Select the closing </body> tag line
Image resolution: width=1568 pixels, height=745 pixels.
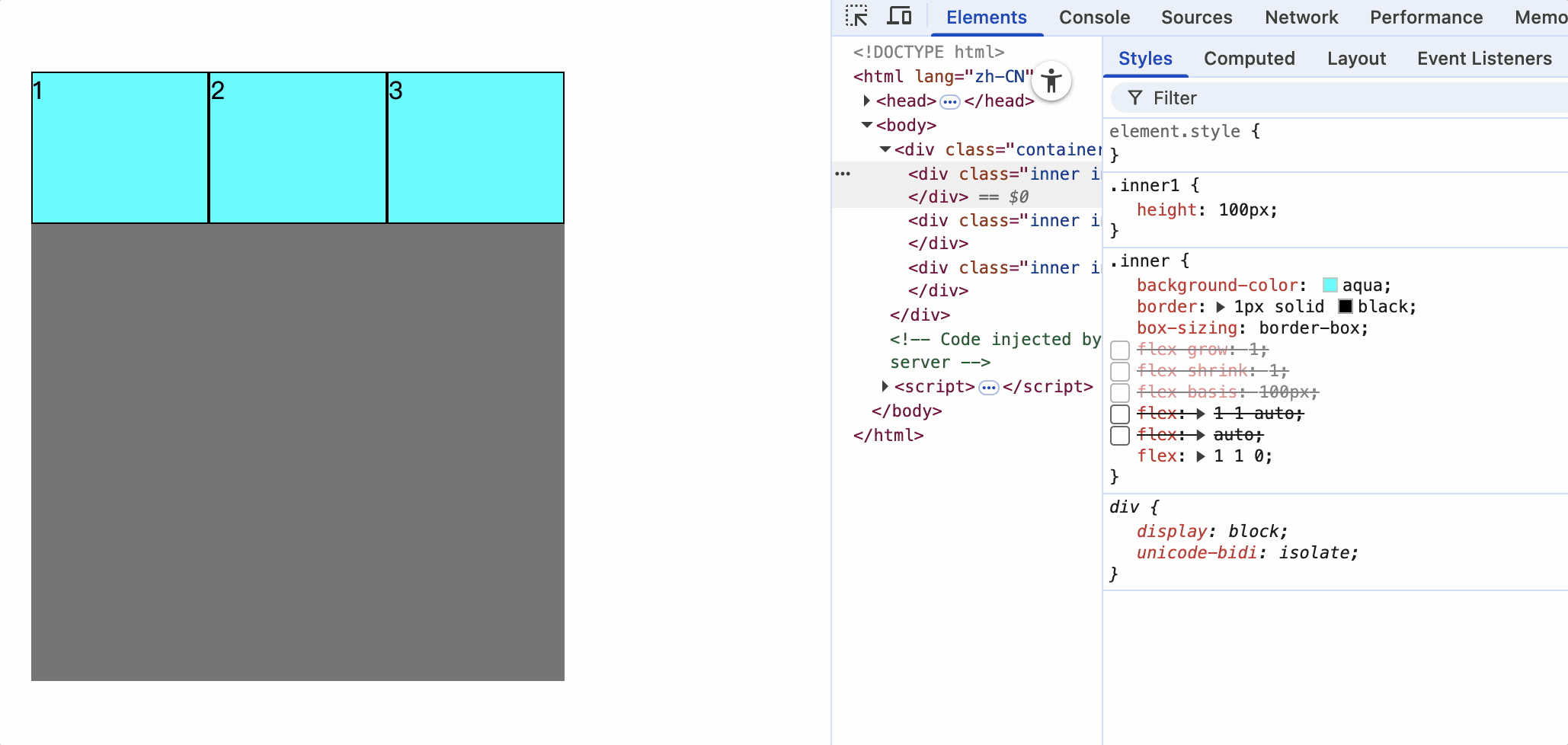point(907,411)
